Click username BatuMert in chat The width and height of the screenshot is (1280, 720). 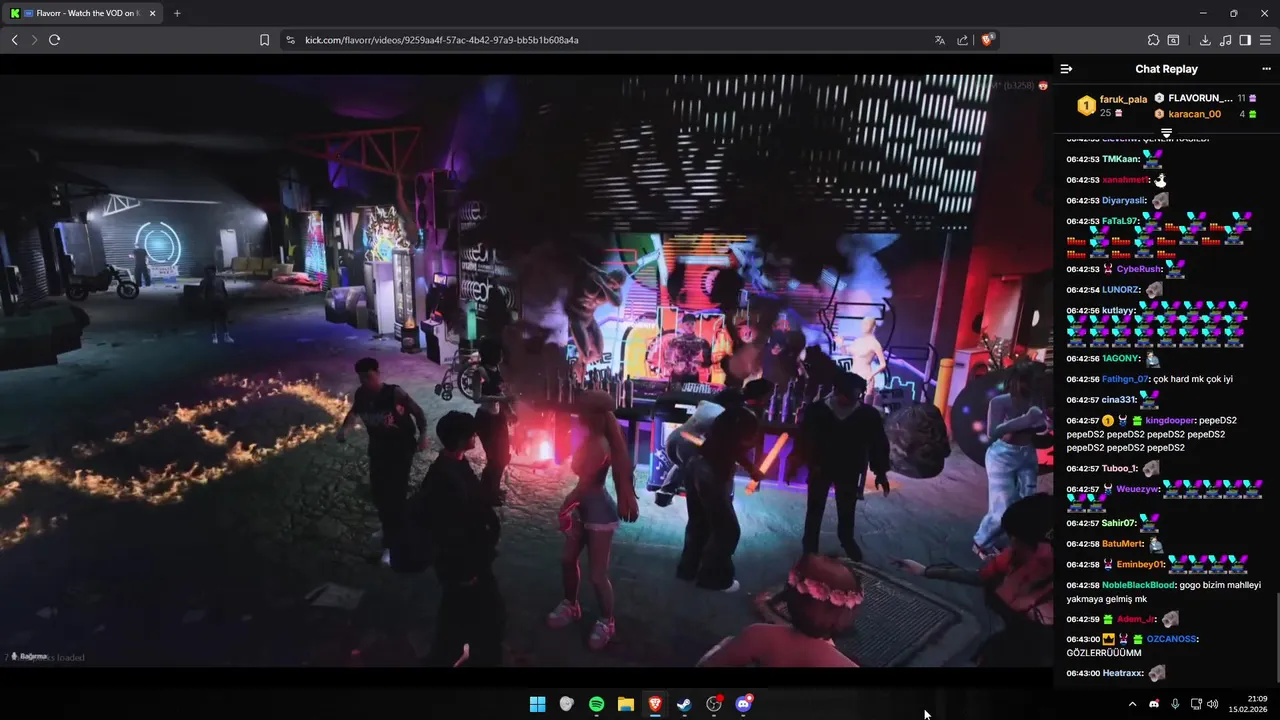[1122, 544]
